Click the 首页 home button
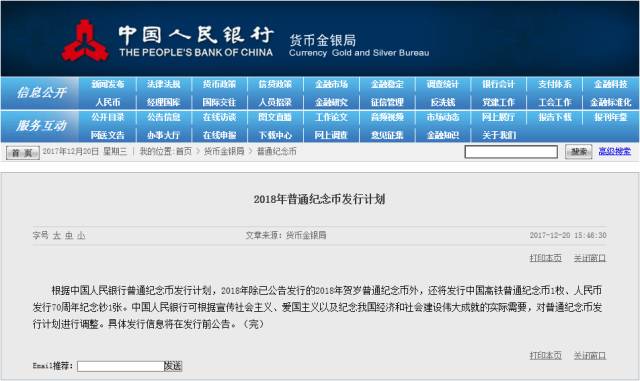 coord(23,152)
